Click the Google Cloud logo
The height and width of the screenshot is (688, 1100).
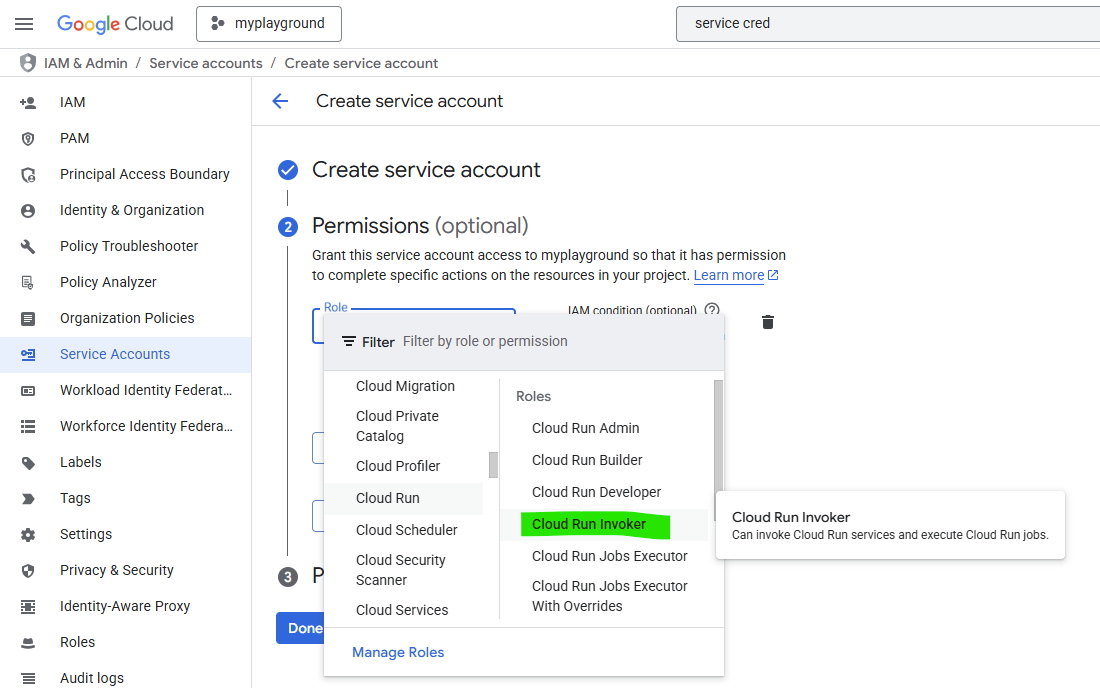[115, 24]
